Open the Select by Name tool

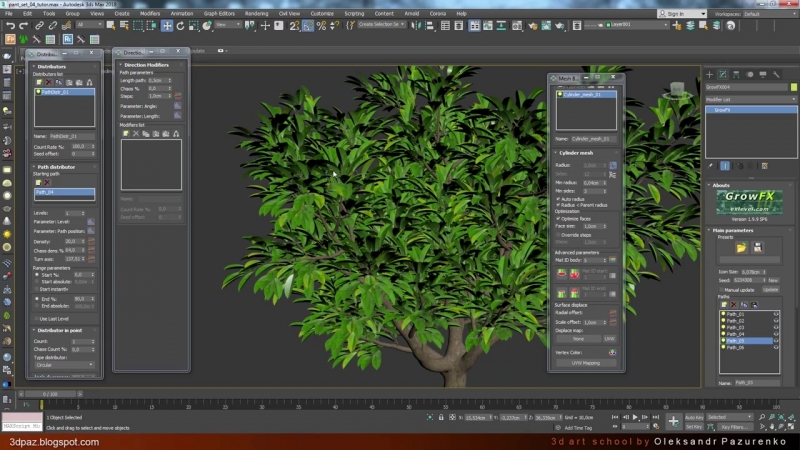[x=124, y=25]
